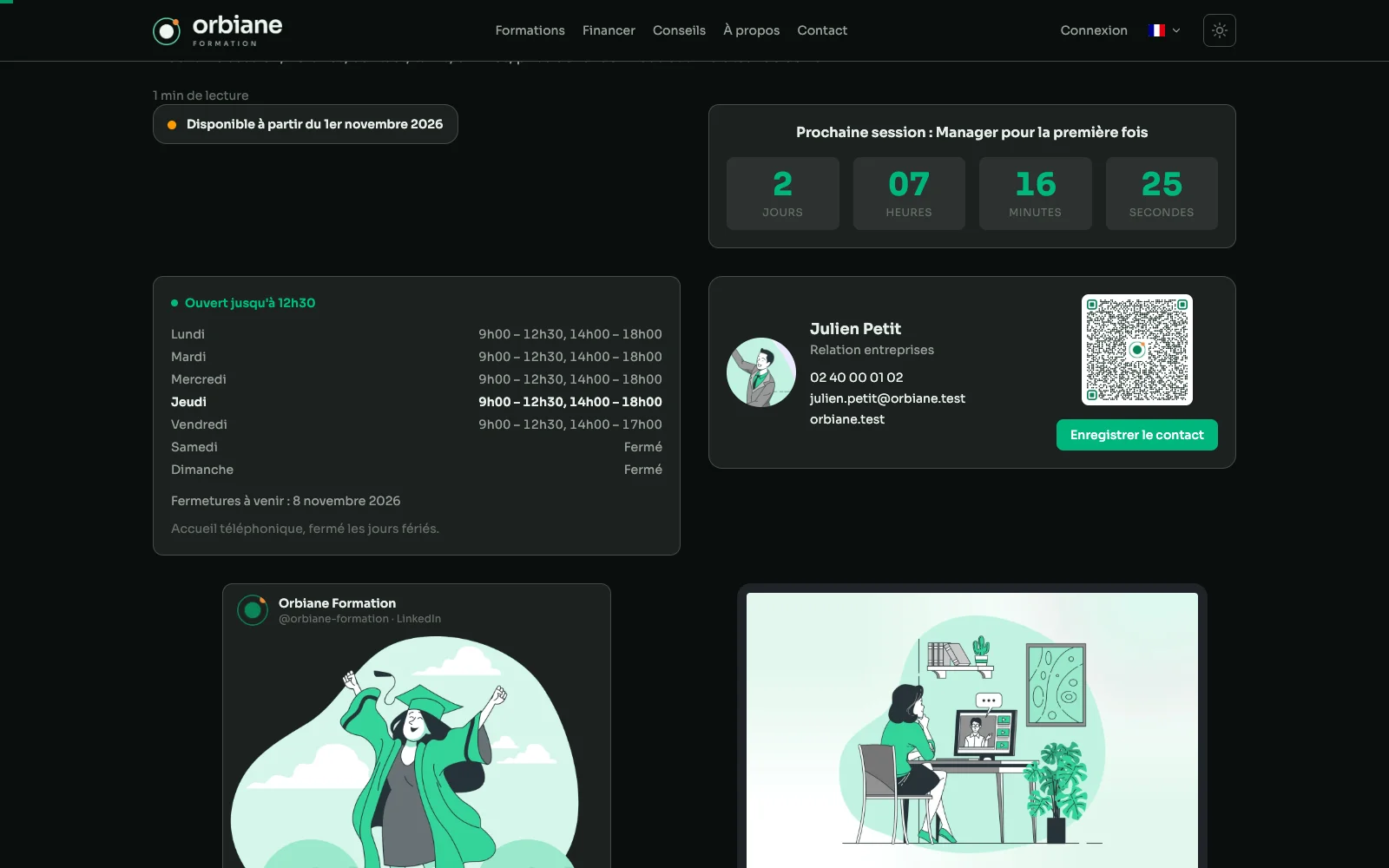The height and width of the screenshot is (868, 1389).
Task: Click the HEURES countdown tile
Action: coord(909,194)
